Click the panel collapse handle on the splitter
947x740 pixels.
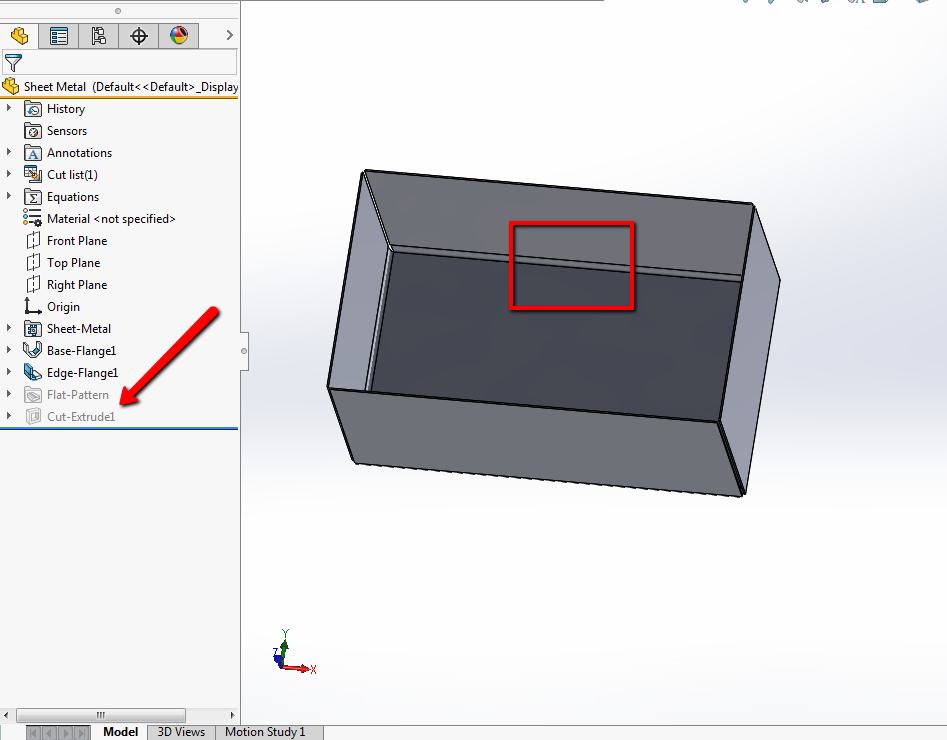tap(244, 351)
